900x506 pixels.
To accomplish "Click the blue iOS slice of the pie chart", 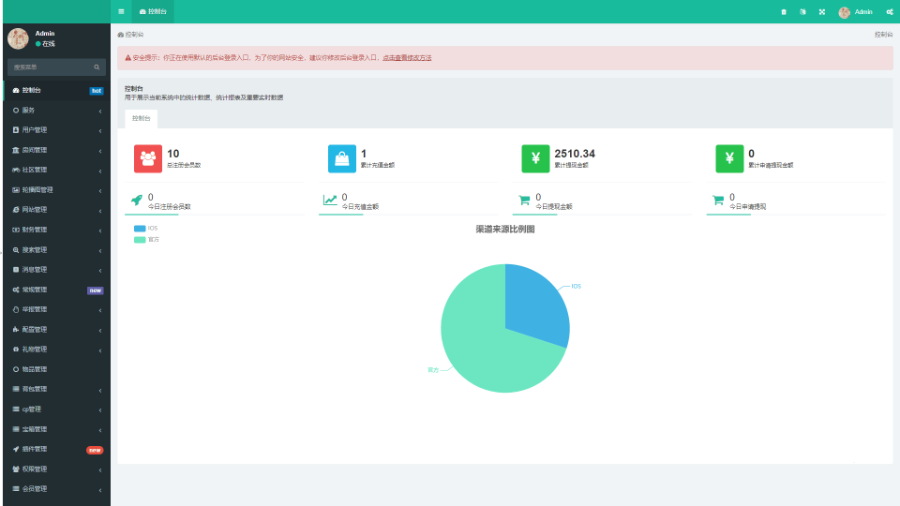I will click(x=535, y=305).
